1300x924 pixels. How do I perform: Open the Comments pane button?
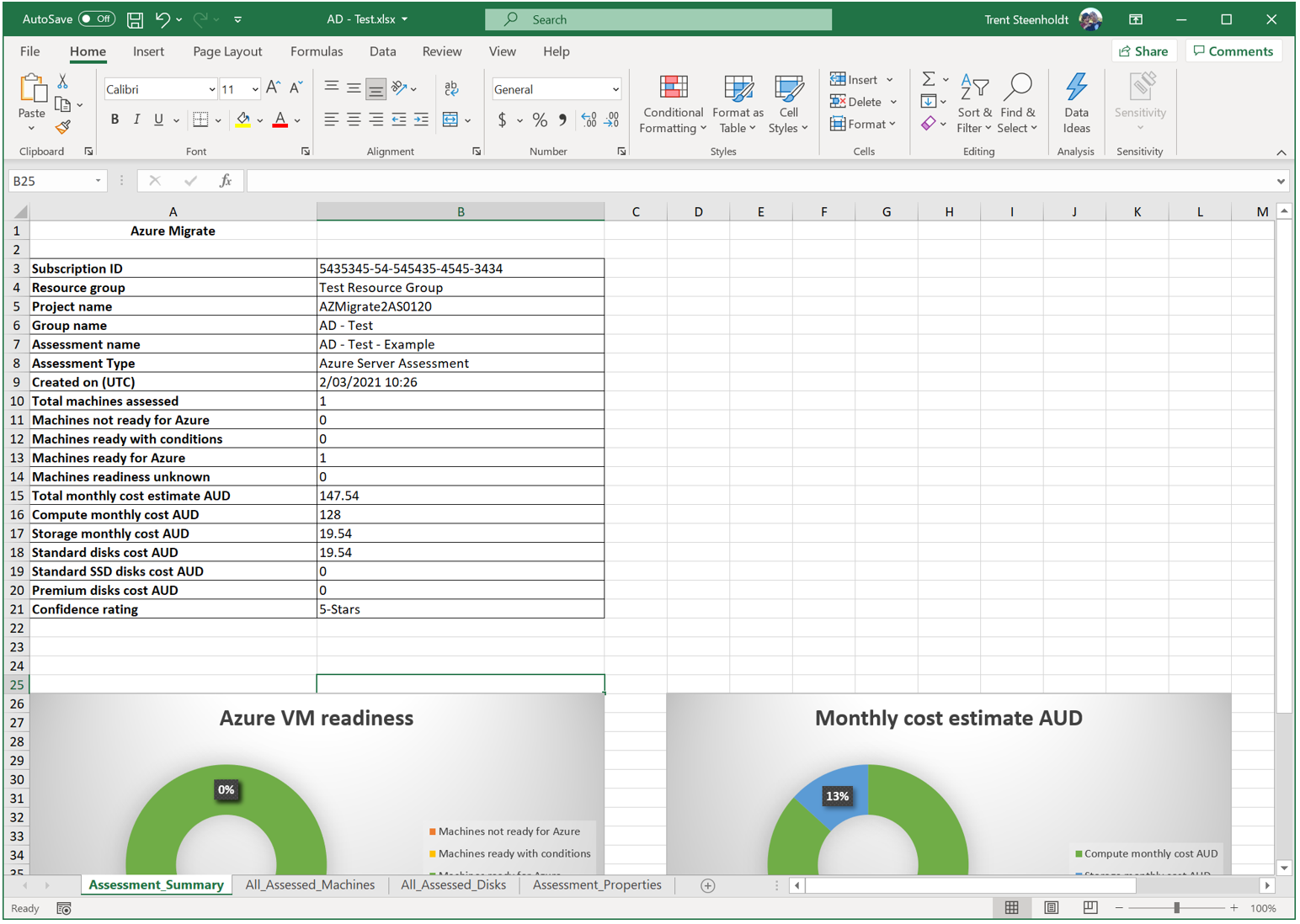[x=1233, y=51]
